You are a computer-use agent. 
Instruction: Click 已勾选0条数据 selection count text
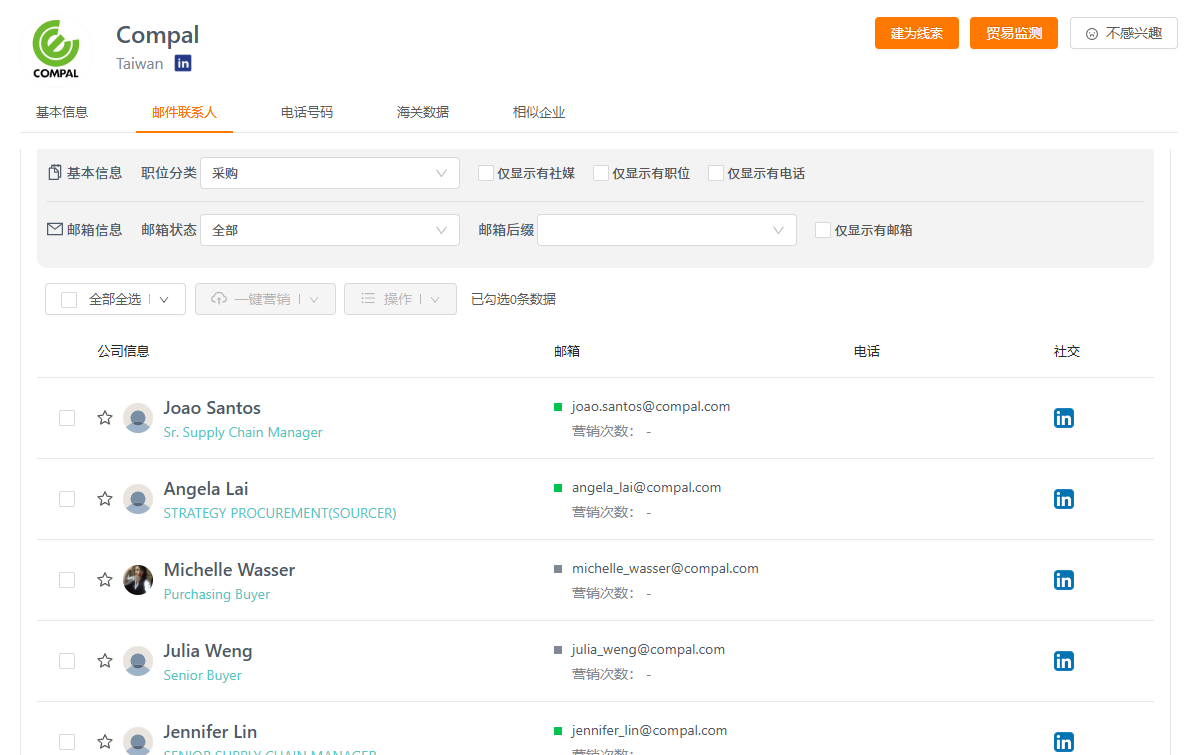point(513,300)
